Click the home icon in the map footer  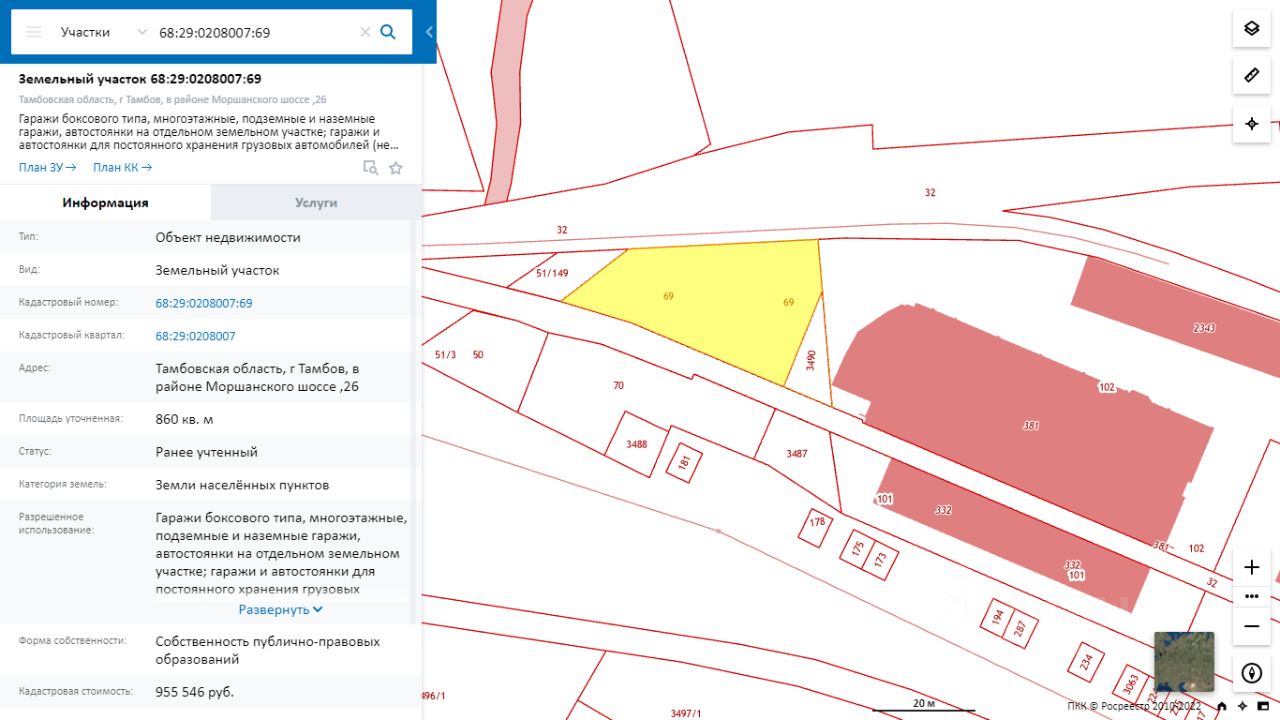(1222, 706)
